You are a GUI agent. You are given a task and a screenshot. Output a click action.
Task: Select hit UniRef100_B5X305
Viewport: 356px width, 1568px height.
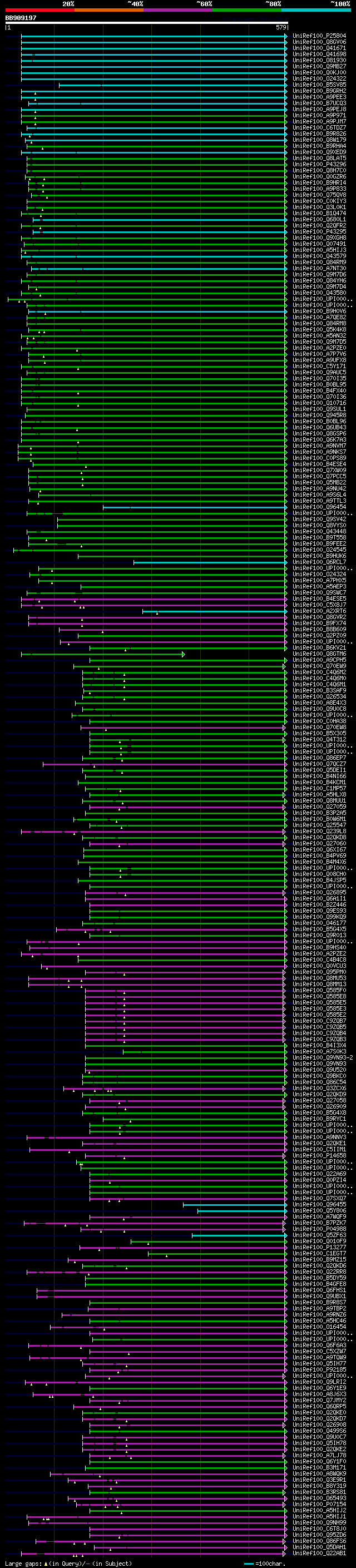319,734
